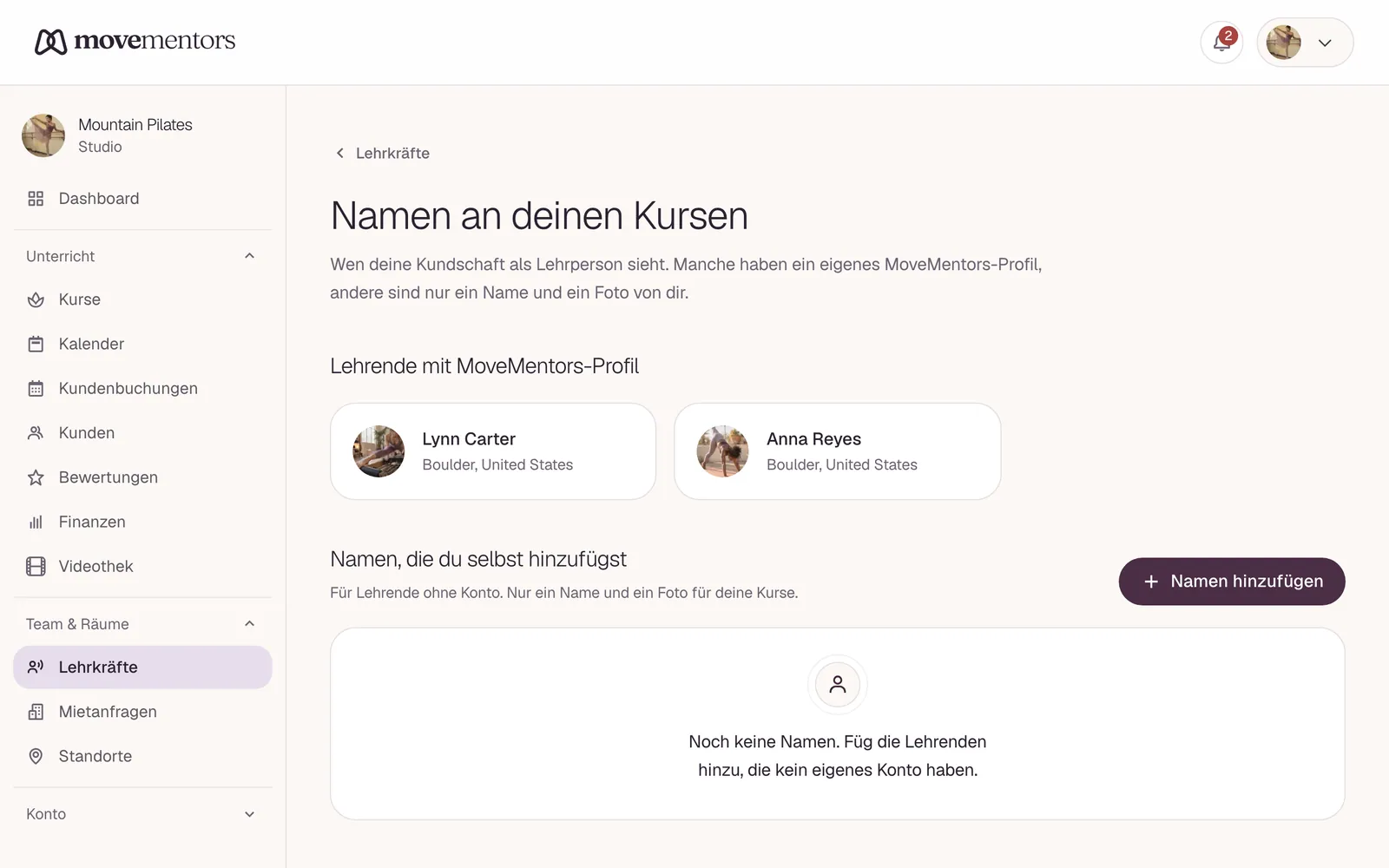The width and height of the screenshot is (1389, 868).
Task: Collapse the Team & Räume section
Action: pyautogui.click(x=249, y=624)
